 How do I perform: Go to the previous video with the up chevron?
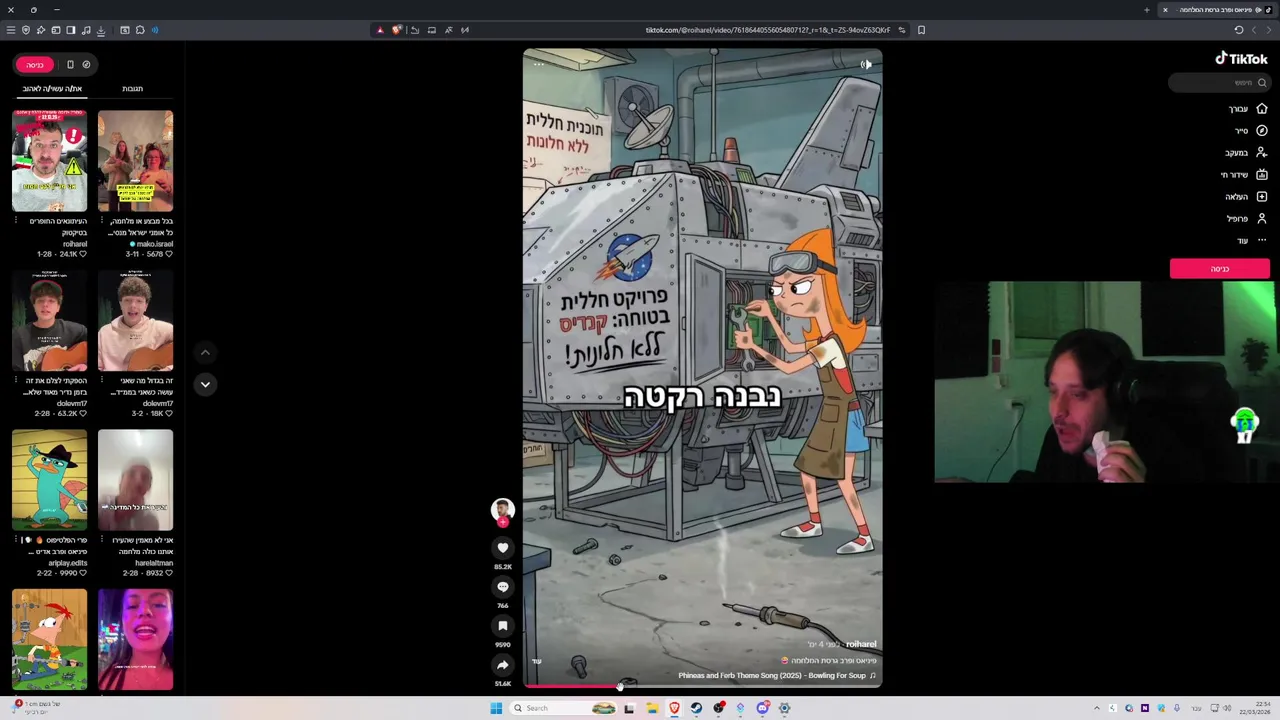pyautogui.click(x=205, y=352)
